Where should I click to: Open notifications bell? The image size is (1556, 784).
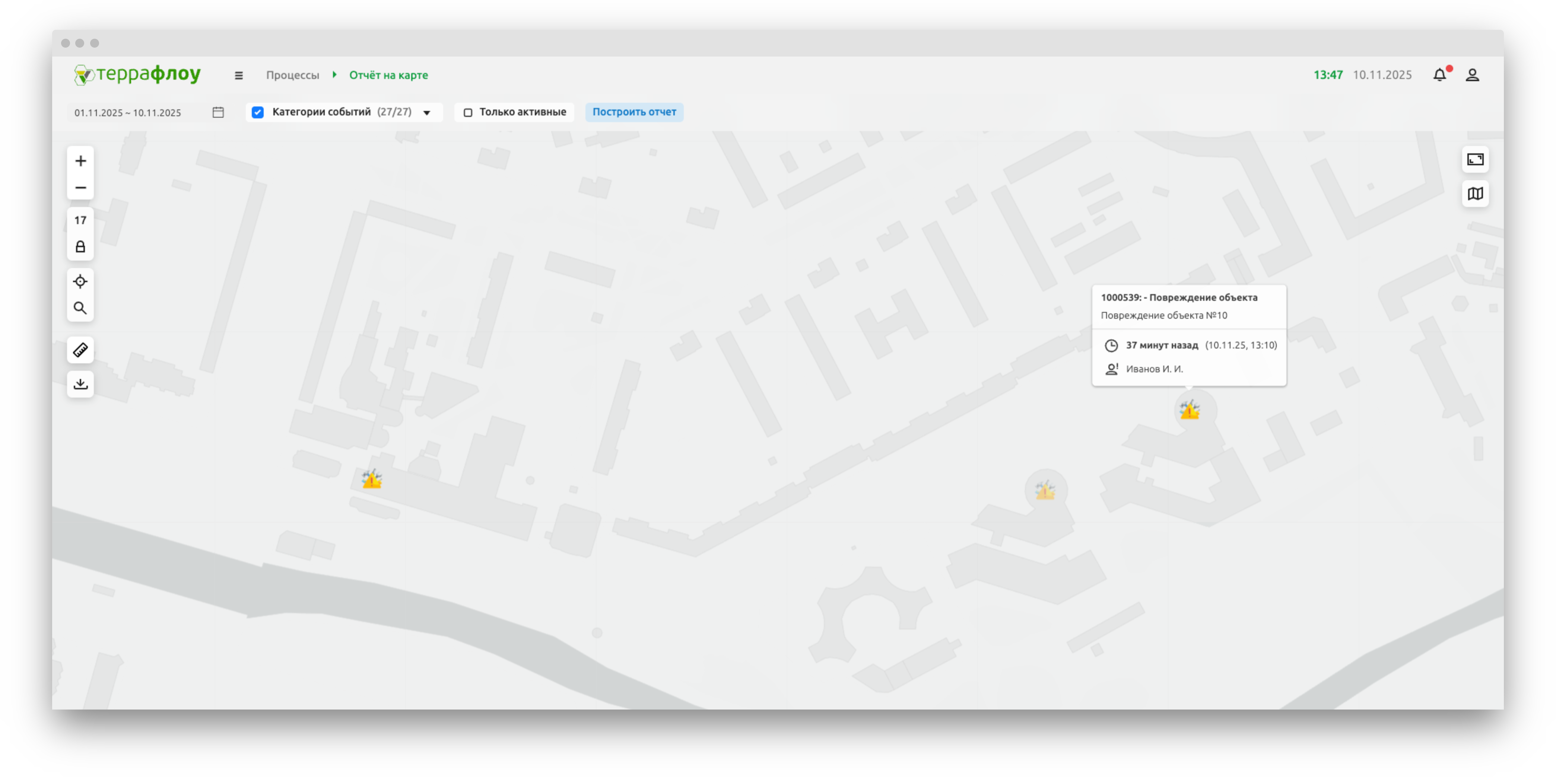[x=1440, y=74]
